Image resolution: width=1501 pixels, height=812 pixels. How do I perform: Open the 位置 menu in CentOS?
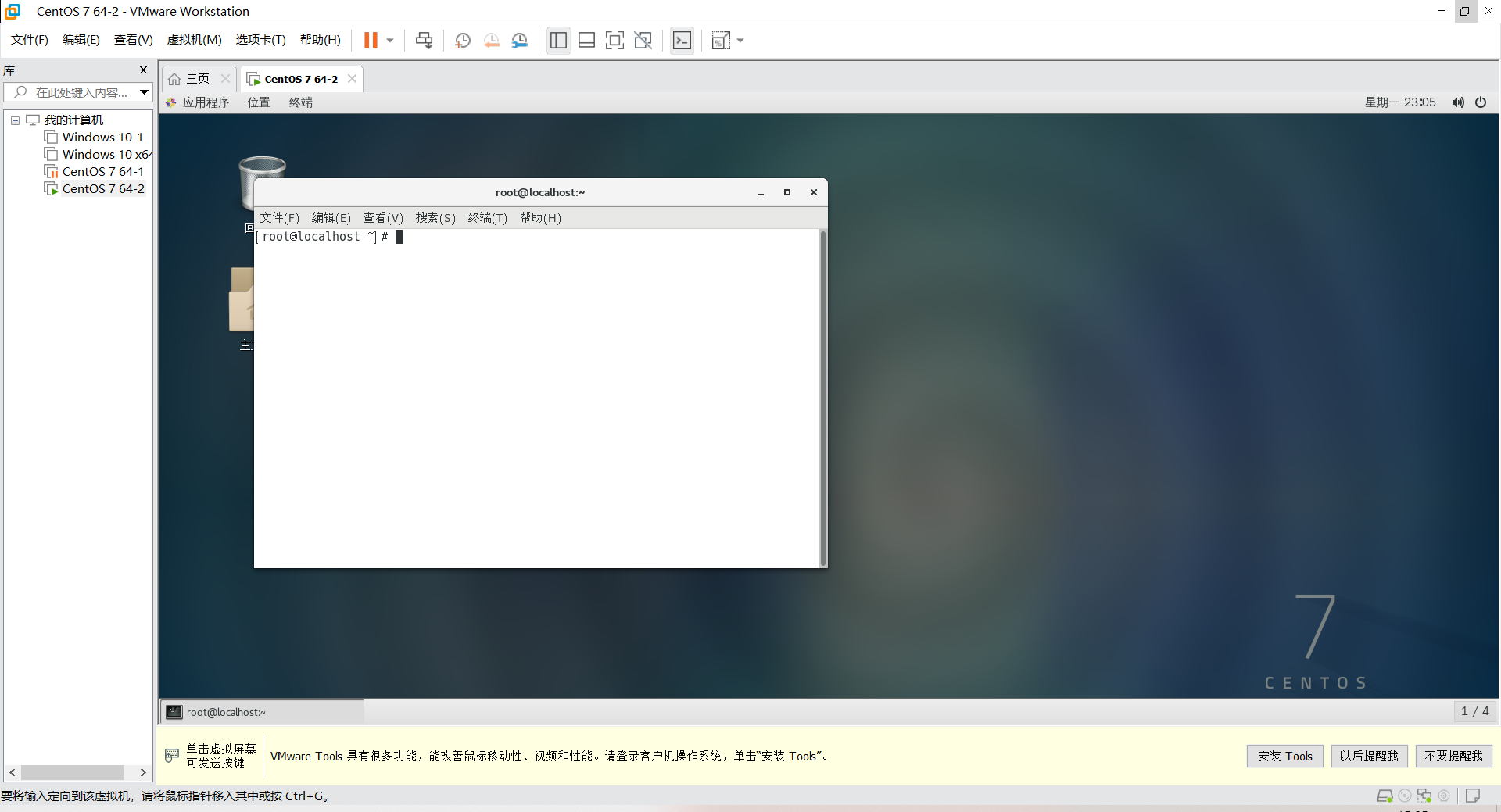pos(259,102)
